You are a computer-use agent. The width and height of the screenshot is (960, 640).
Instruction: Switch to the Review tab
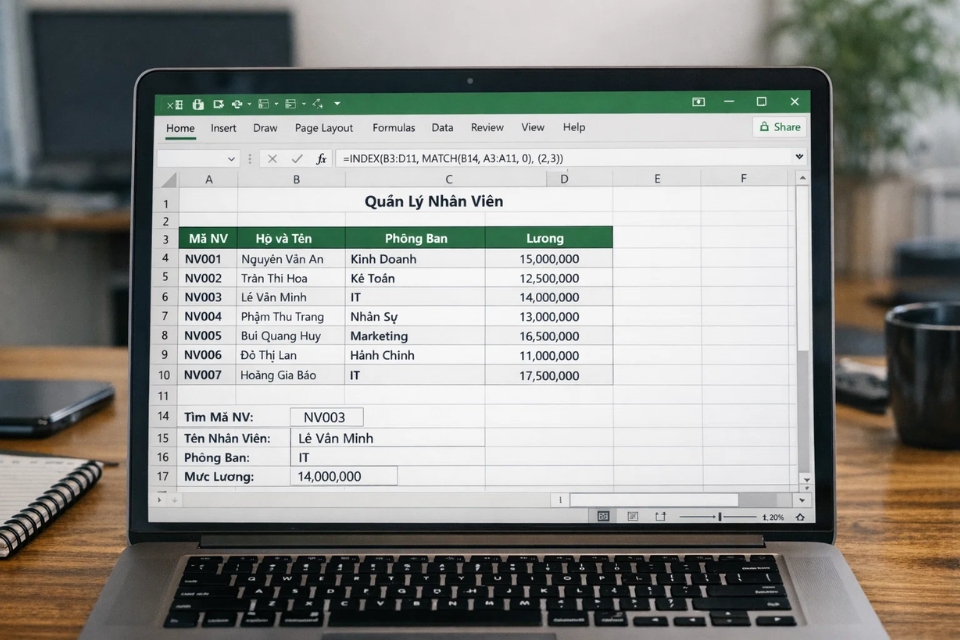click(487, 128)
